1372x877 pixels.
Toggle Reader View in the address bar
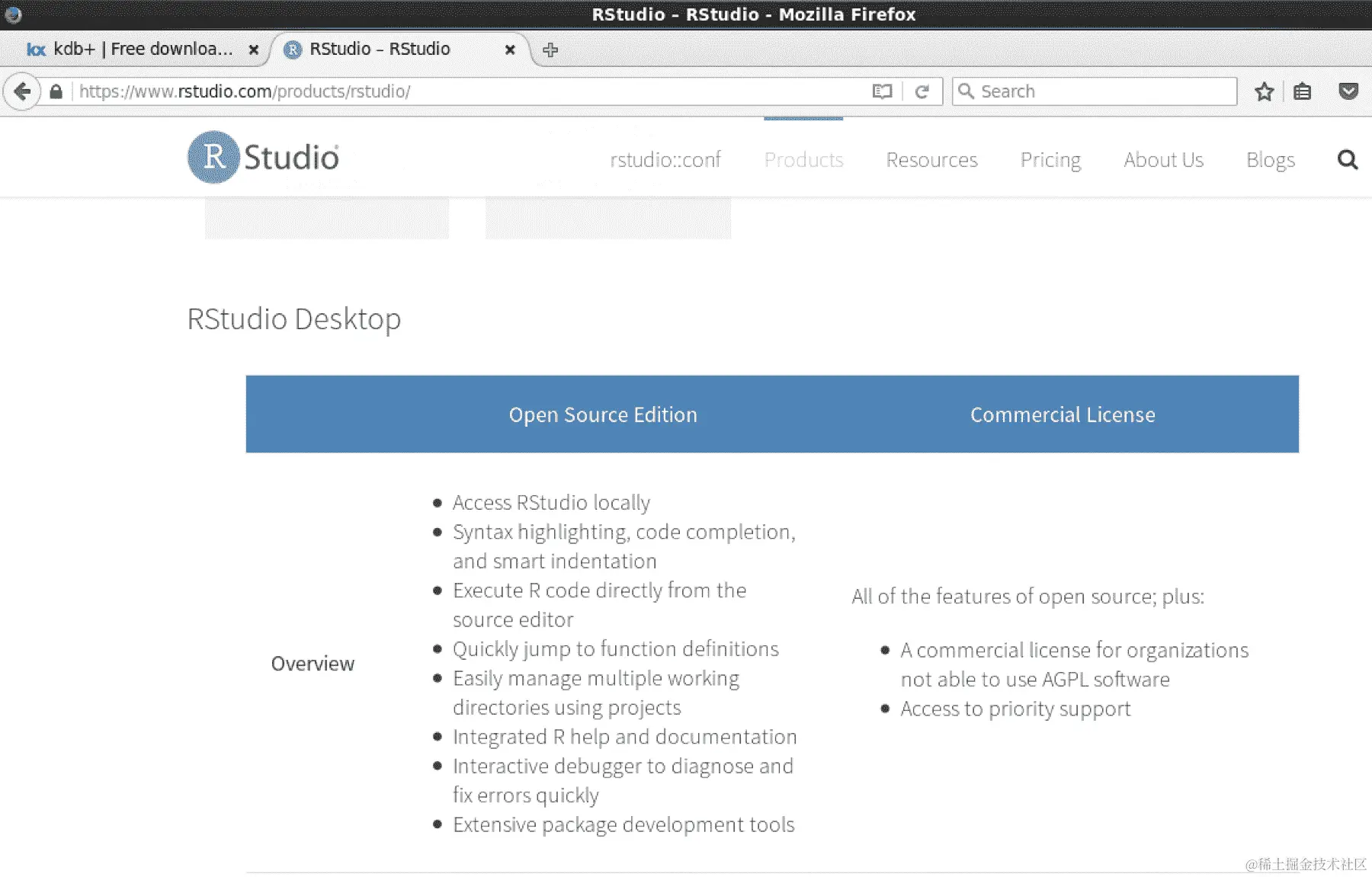tap(882, 91)
